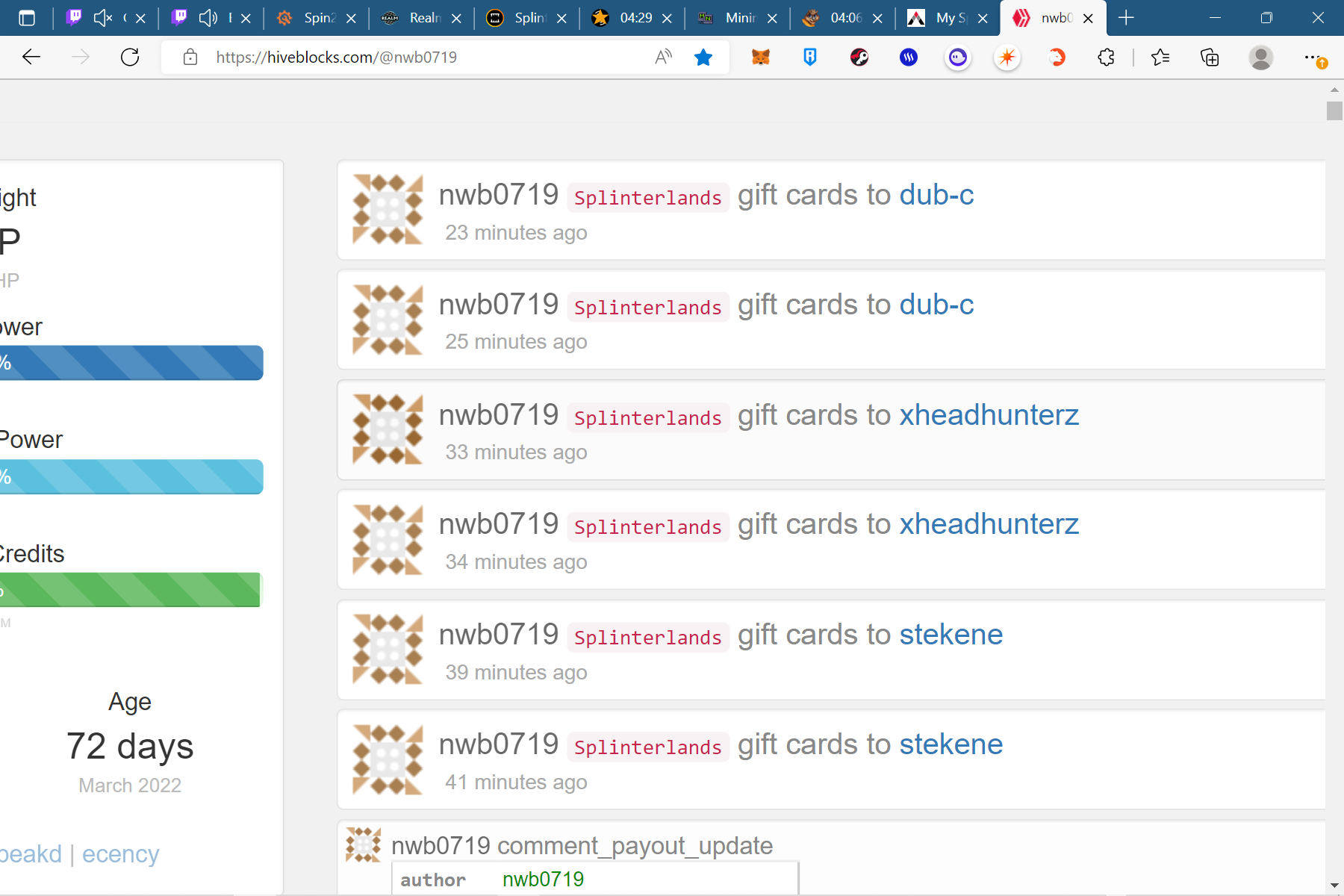
Task: Click the green resource credits bar
Action: click(x=131, y=590)
